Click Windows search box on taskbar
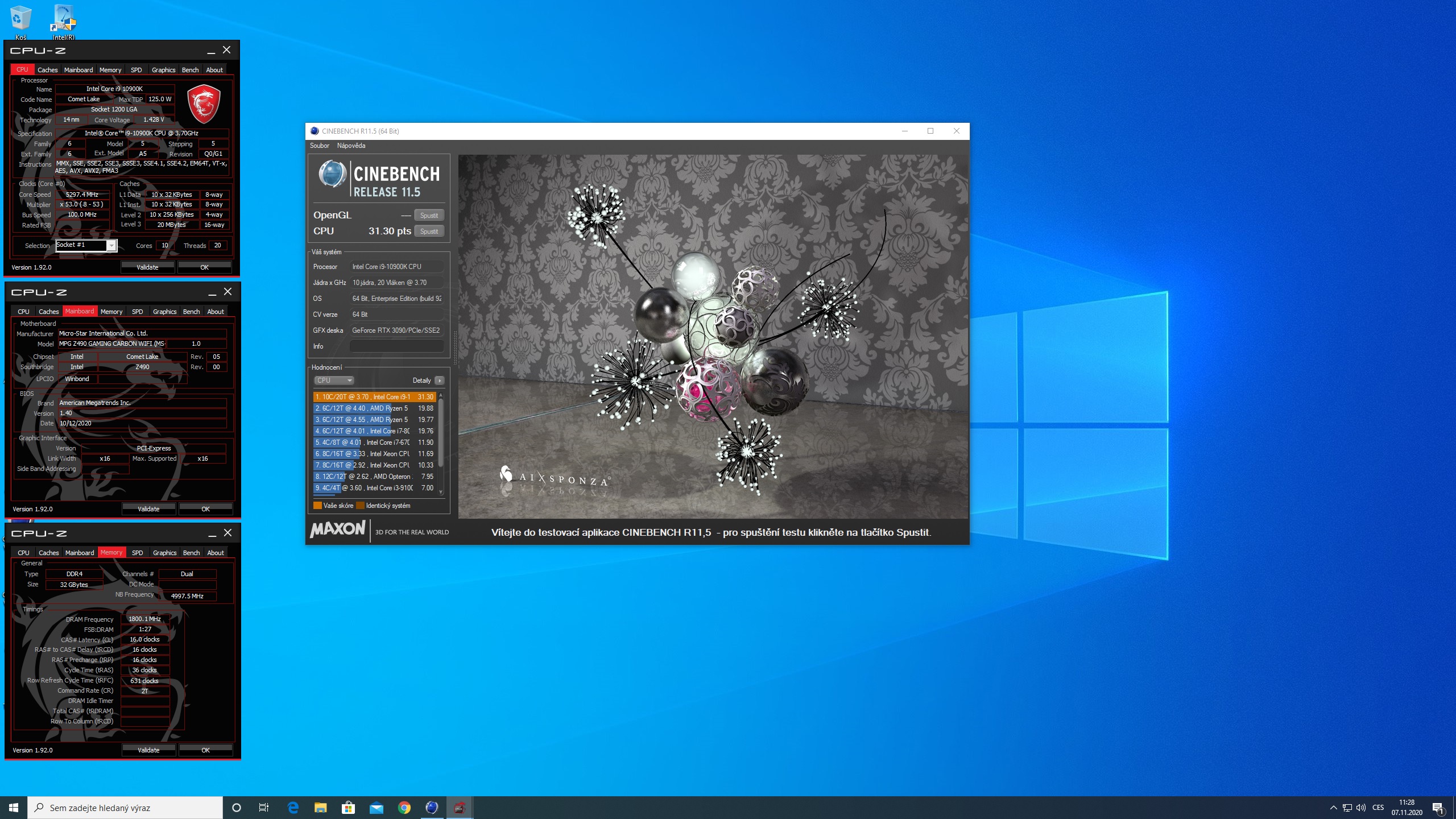Viewport: 1456px width, 819px height. [x=125, y=808]
